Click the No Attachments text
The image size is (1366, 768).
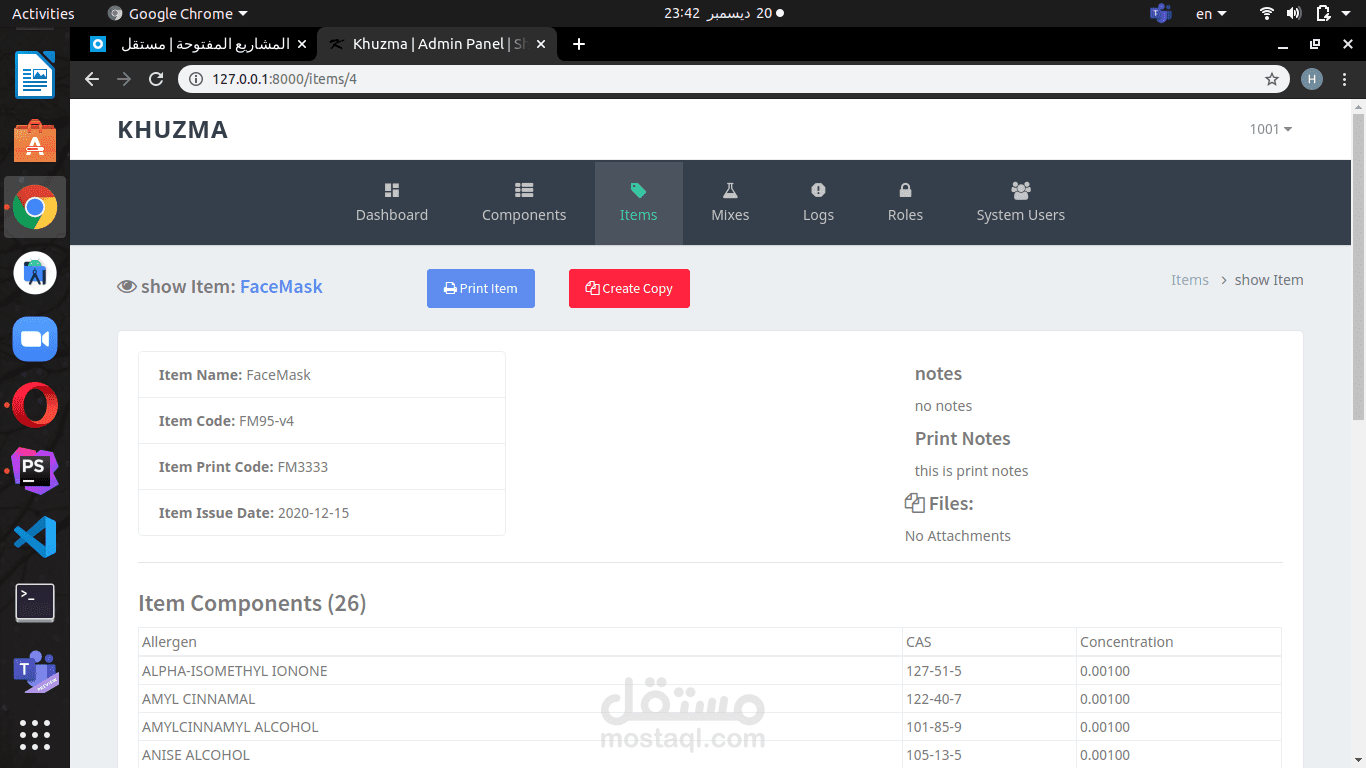(957, 536)
